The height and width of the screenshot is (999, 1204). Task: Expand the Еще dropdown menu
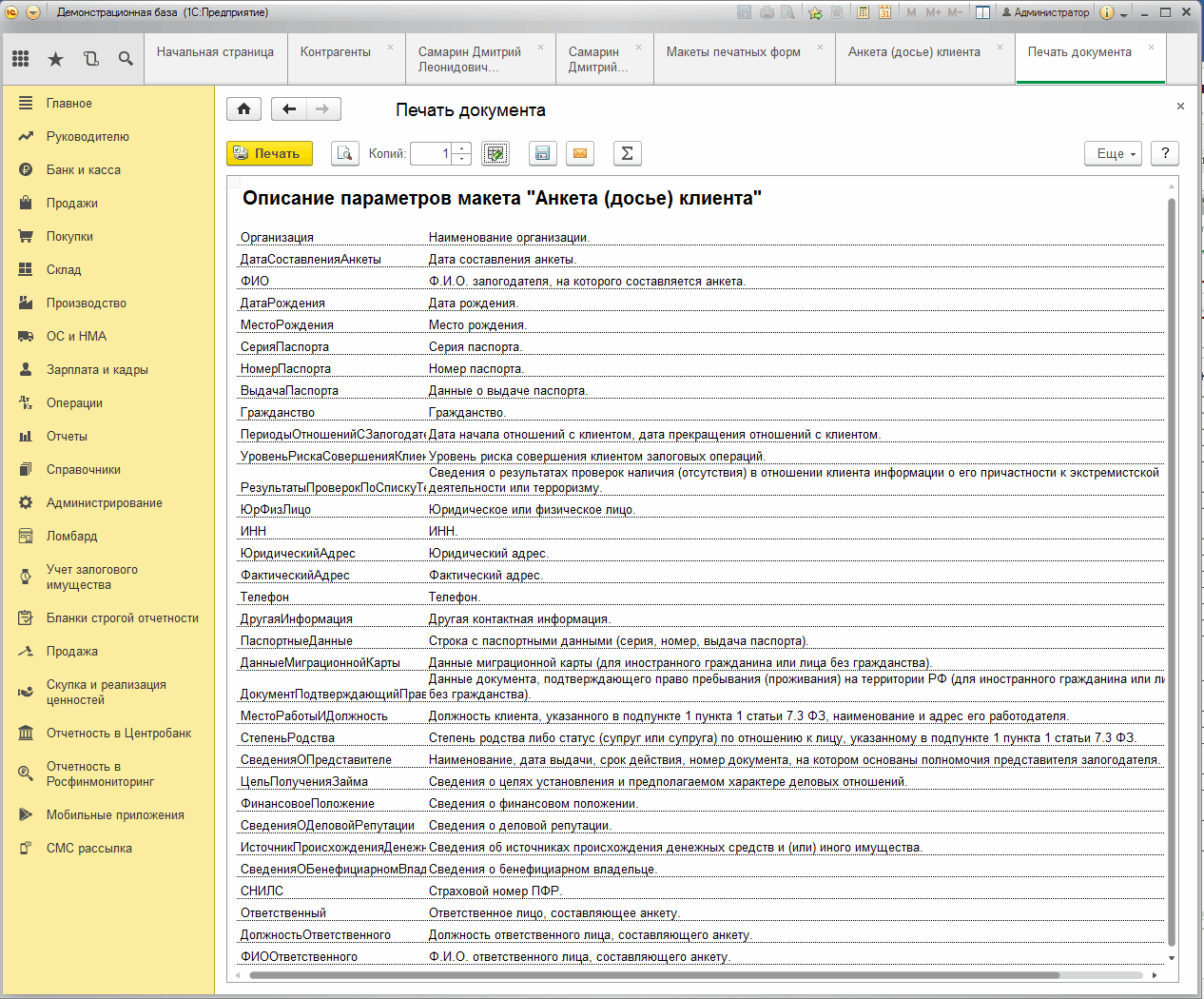tap(1114, 153)
